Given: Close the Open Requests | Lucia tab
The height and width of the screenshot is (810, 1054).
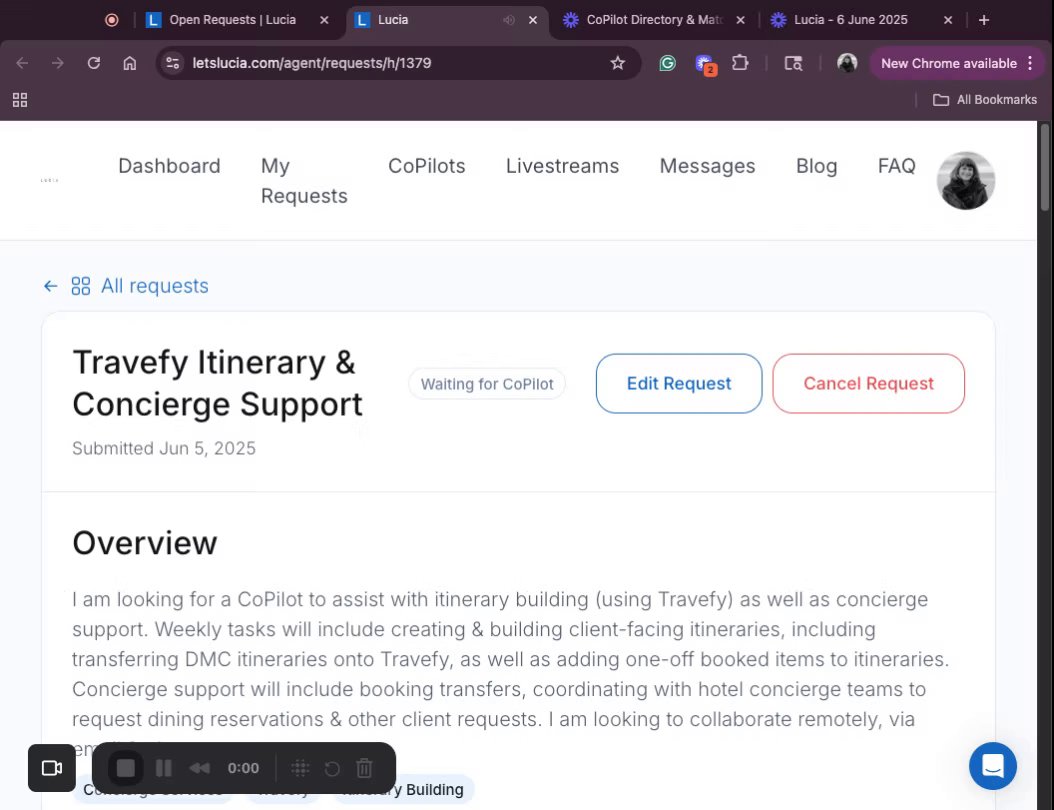Looking at the screenshot, I should click(x=324, y=20).
